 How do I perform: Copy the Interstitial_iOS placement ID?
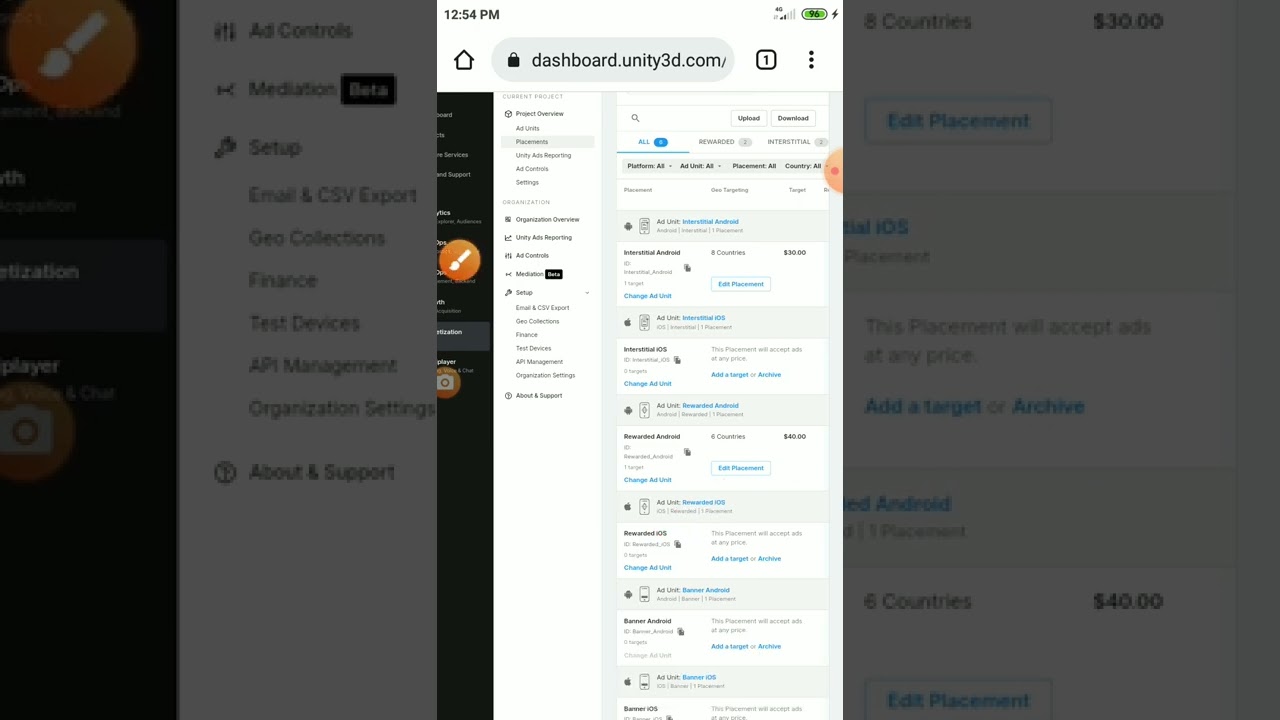point(677,360)
